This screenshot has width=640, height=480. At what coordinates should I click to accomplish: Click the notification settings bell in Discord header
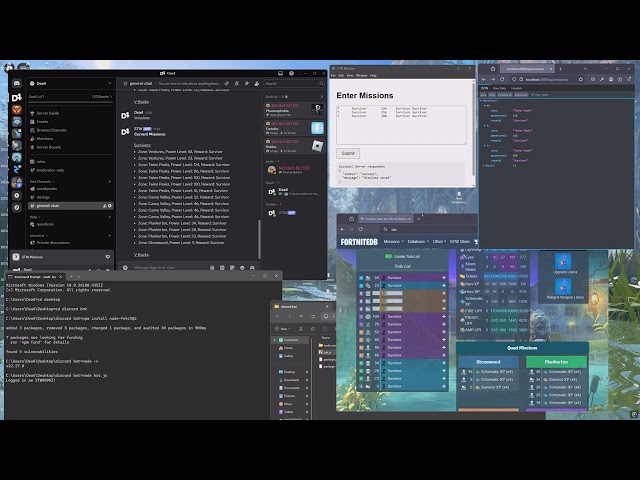coord(237,83)
